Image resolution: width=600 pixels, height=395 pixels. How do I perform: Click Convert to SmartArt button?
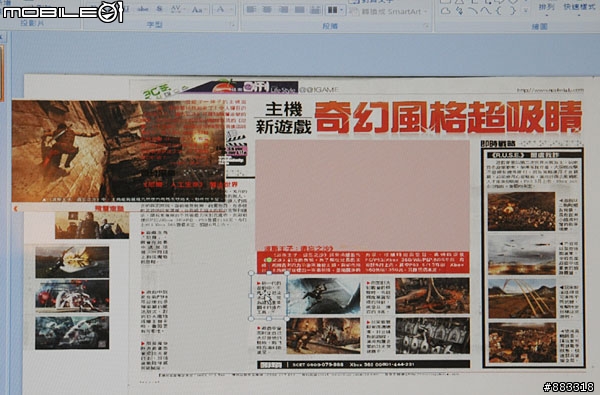(388, 11)
